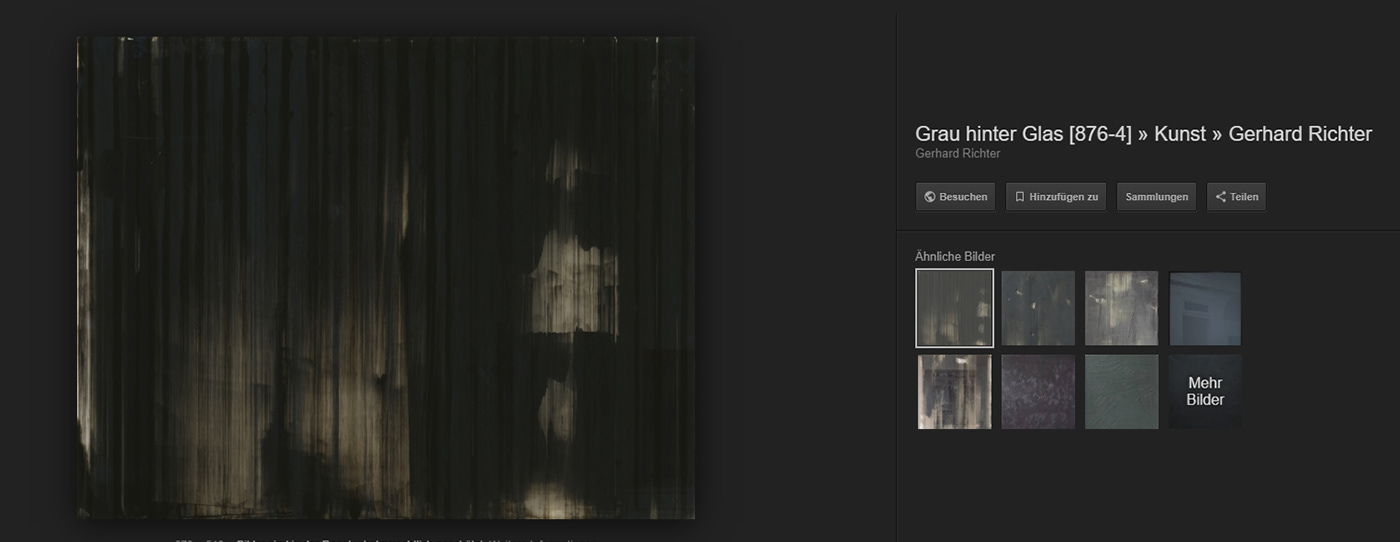The height and width of the screenshot is (542, 1400).
Task: Open the light beige thumbnail in bottom row
Action: click(955, 391)
